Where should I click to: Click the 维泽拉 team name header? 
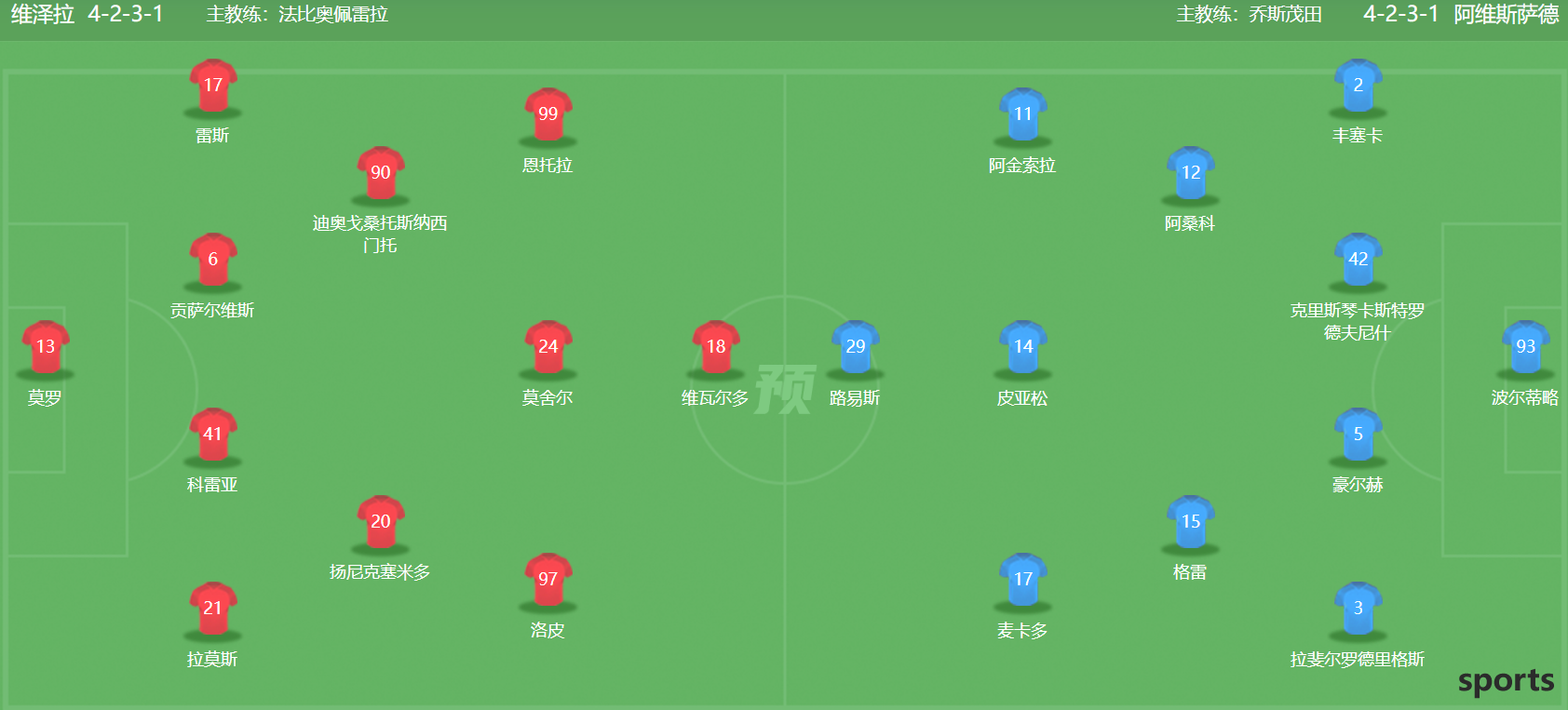[42, 14]
